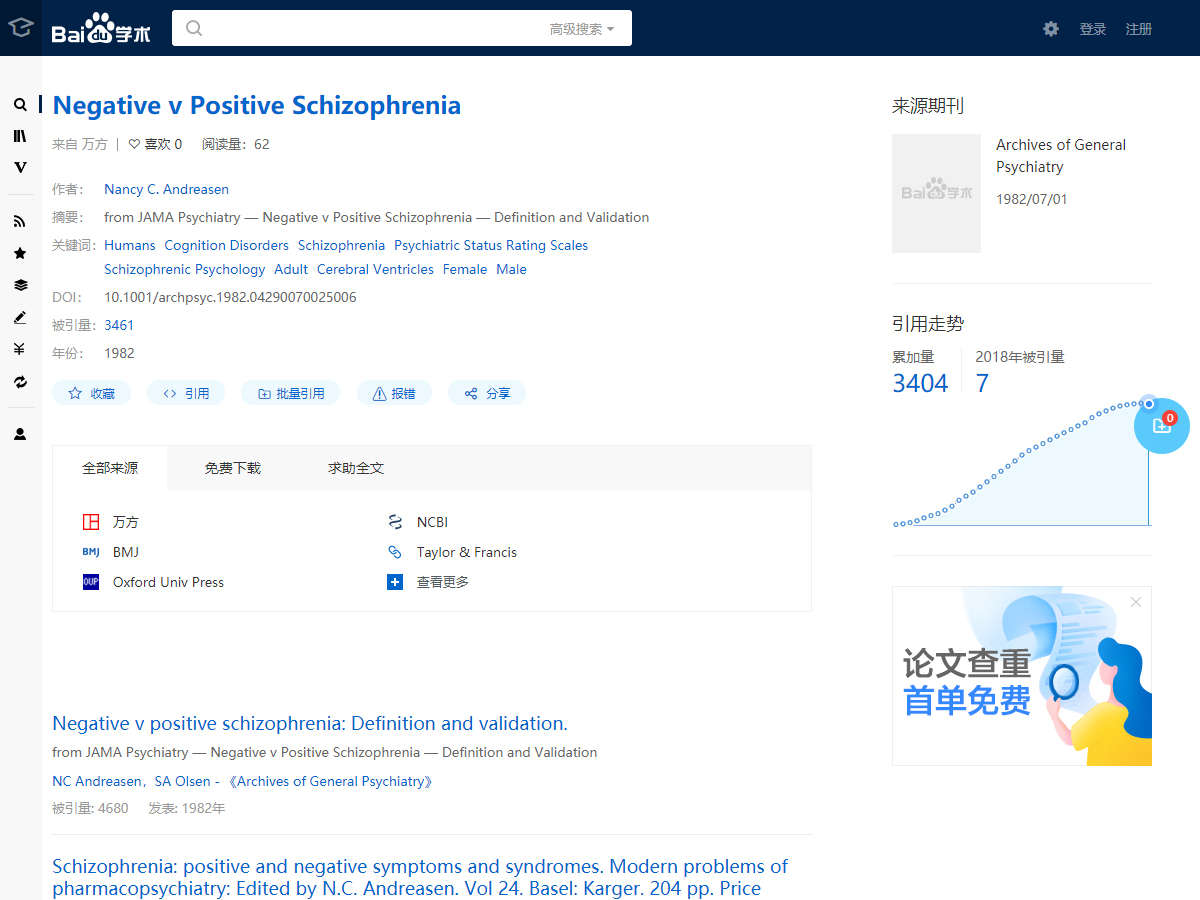The height and width of the screenshot is (900, 1200).
Task: Open the library books icon in sidebar
Action: click(20, 136)
